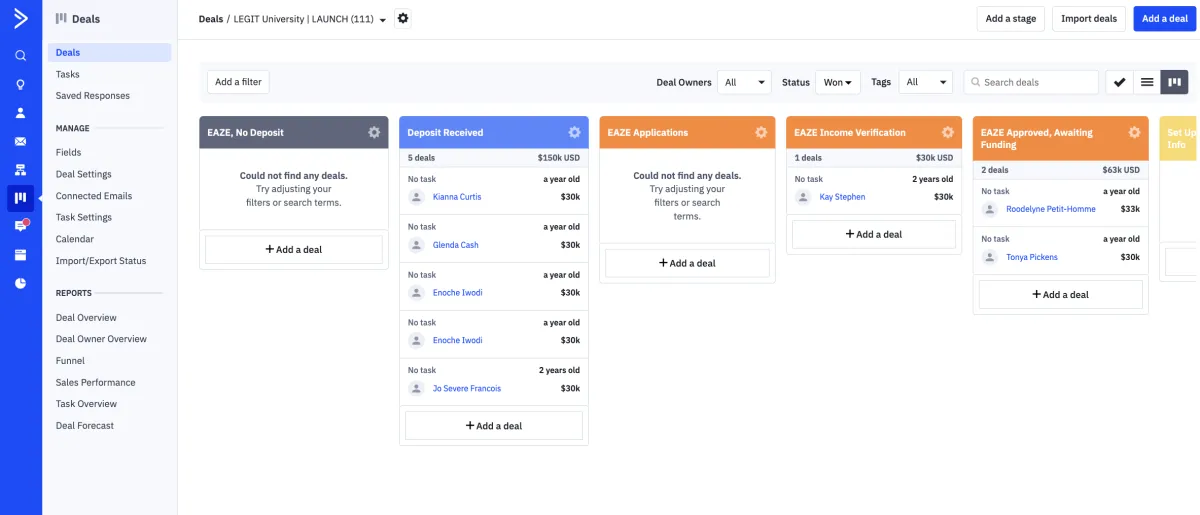Open the Contacts person icon in sidebar
Viewport: 1200px width, 515px height.
(x=20, y=113)
